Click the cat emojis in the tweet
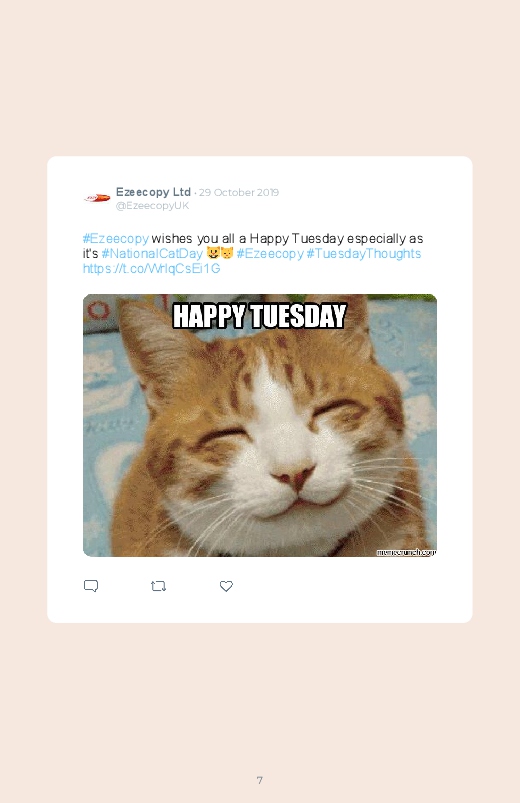This screenshot has width=520, height=803. click(220, 253)
